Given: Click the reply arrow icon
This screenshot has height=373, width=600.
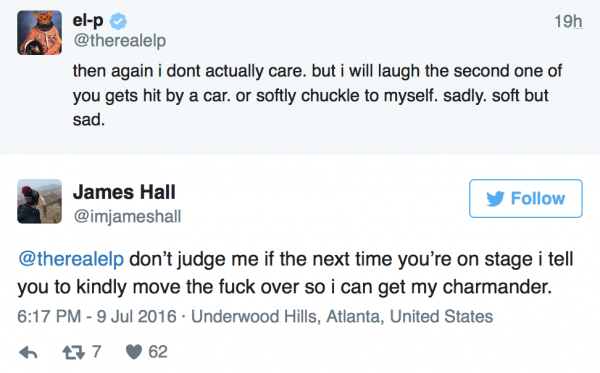Looking at the screenshot, I should pyautogui.click(x=28, y=352).
